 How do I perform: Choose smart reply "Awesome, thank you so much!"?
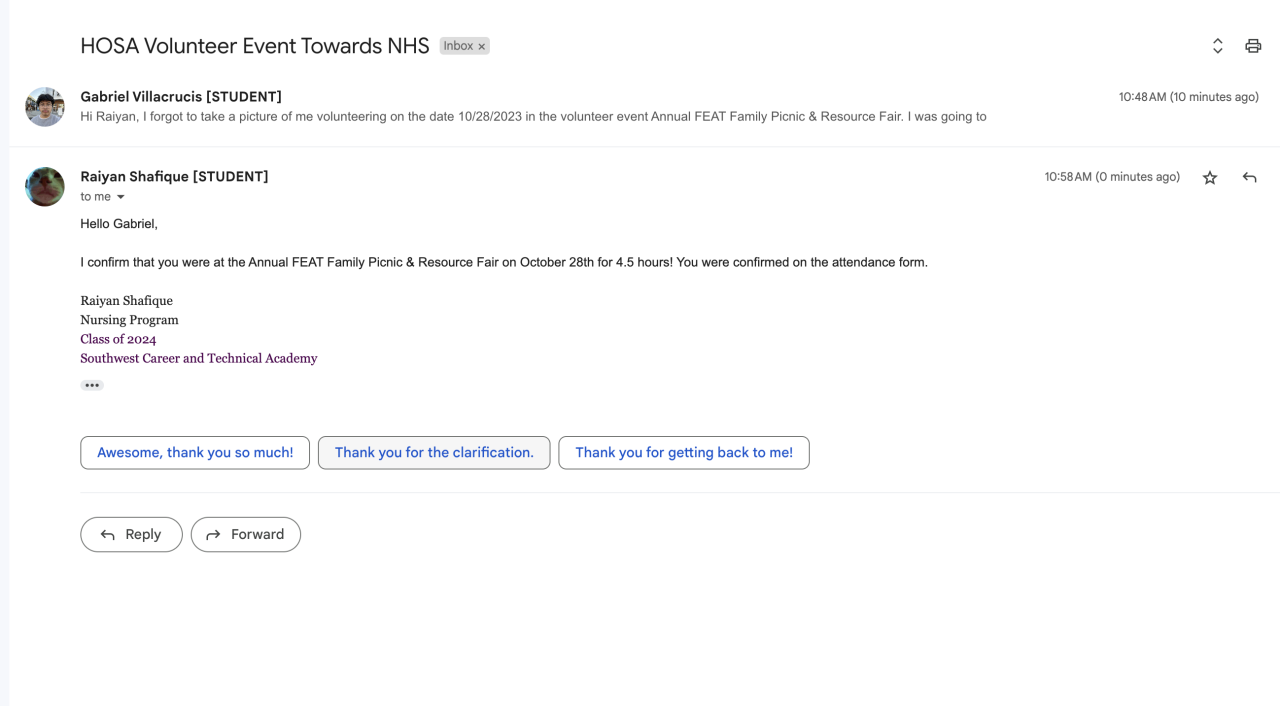coord(195,453)
